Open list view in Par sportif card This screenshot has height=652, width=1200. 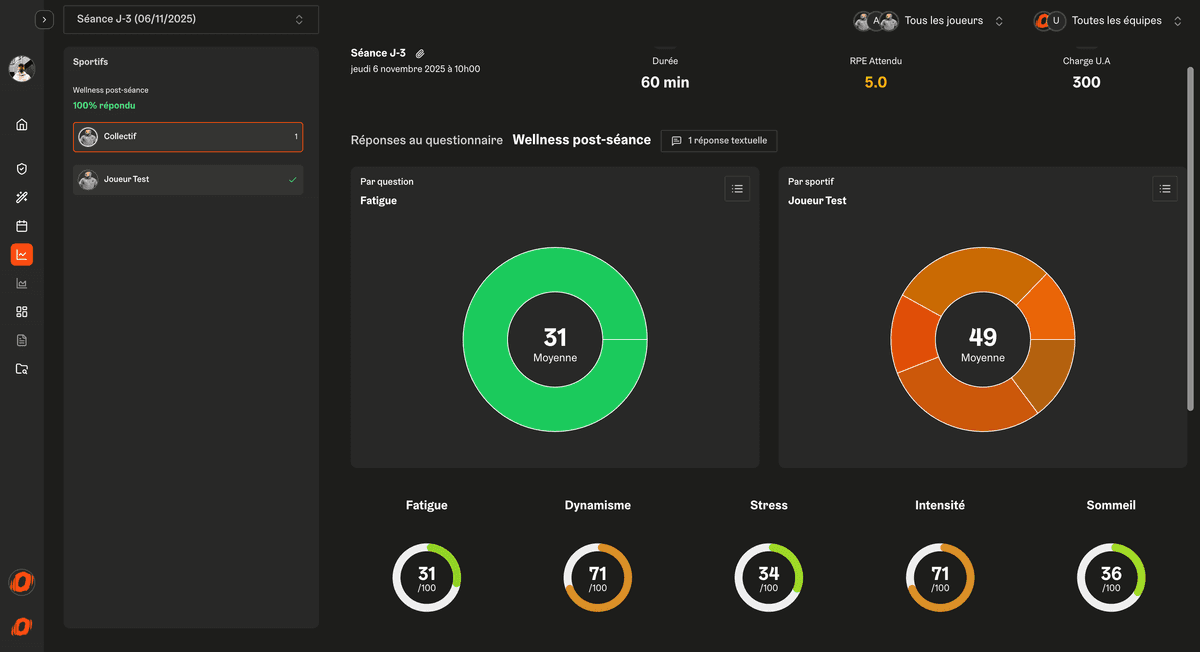point(1165,188)
